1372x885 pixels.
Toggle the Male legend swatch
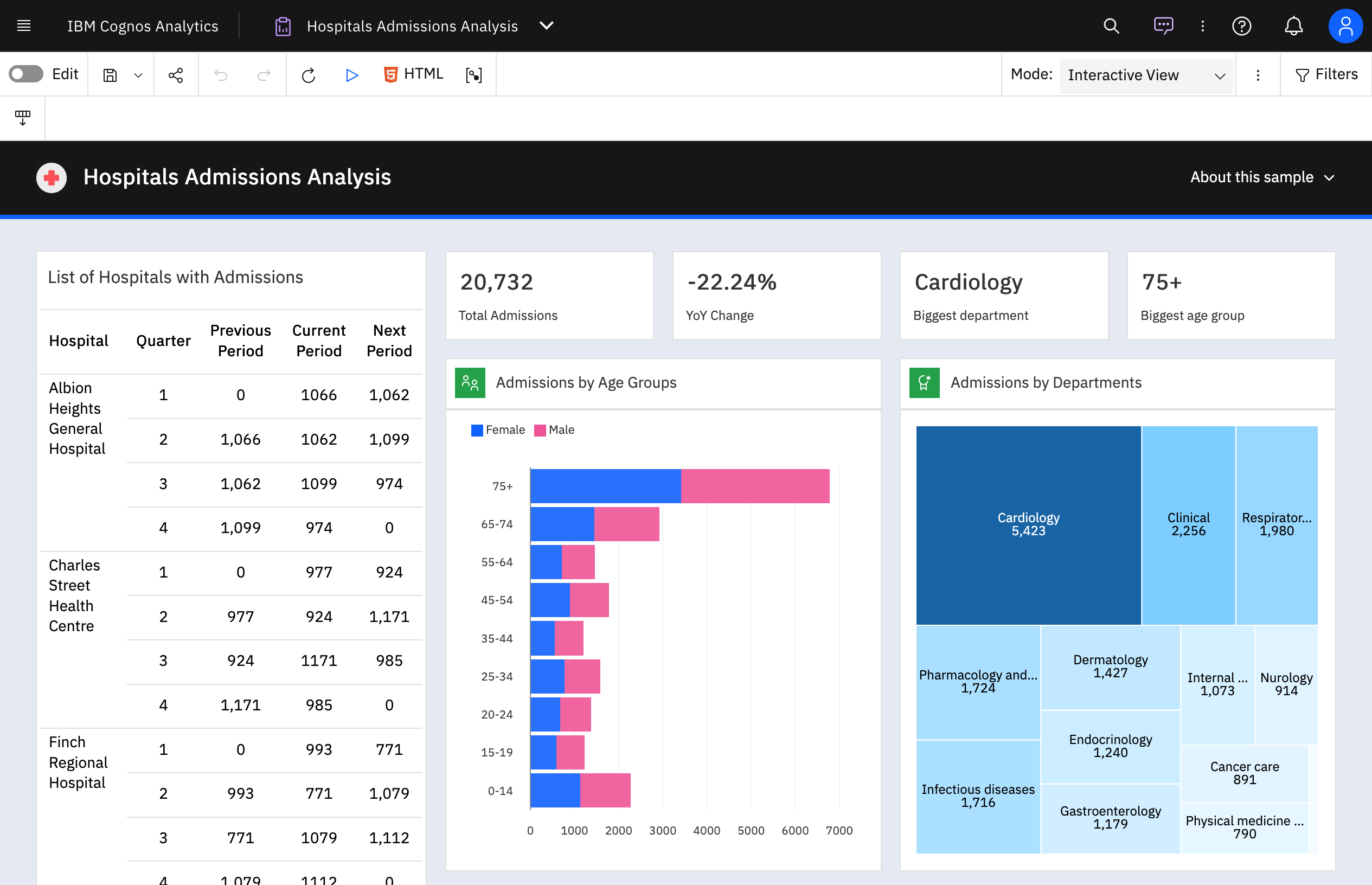coord(540,431)
